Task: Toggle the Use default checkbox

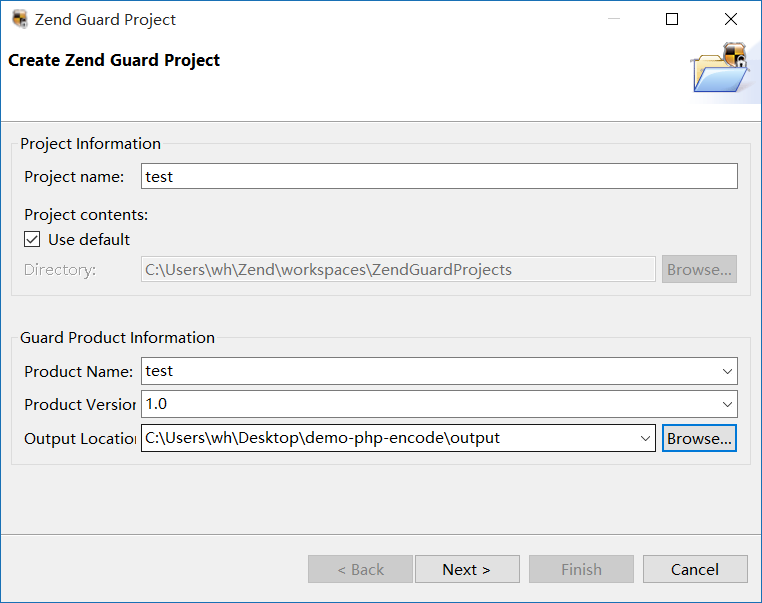Action: coord(33,240)
